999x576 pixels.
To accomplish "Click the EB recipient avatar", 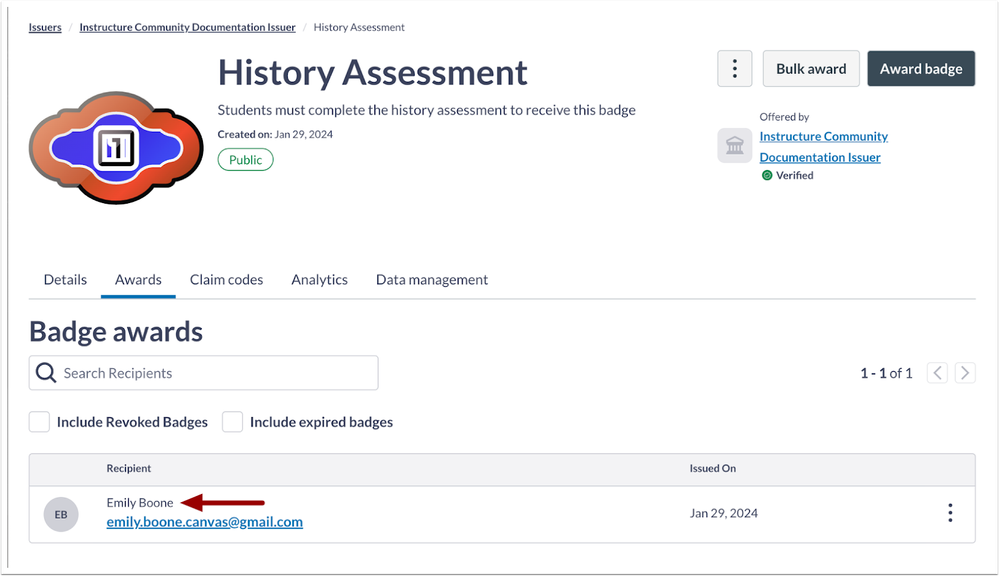I will (61, 514).
